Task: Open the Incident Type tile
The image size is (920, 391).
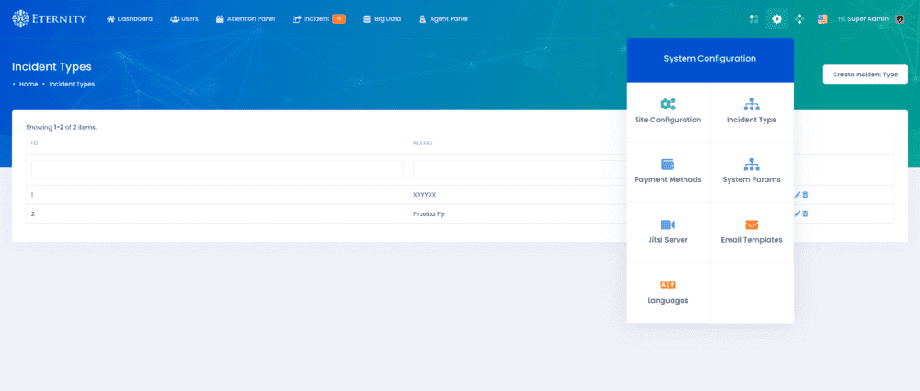Action: pos(752,112)
